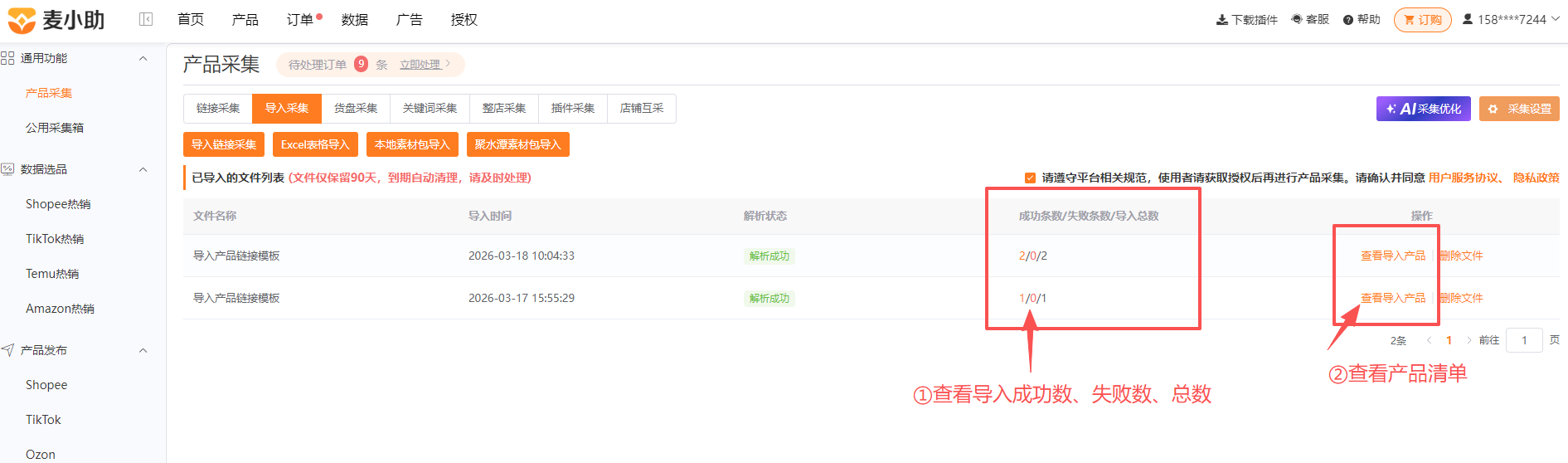
Task: Open 客服 customer service icon
Action: pos(1297,19)
